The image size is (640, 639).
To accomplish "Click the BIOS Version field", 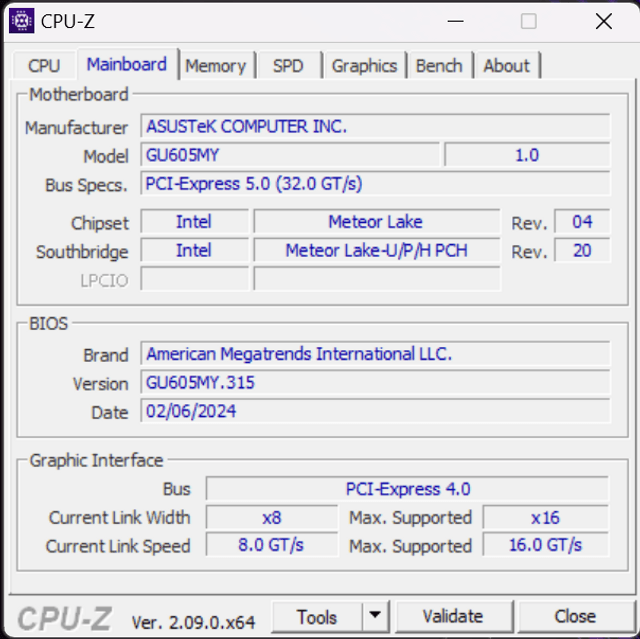I will click(x=375, y=383).
